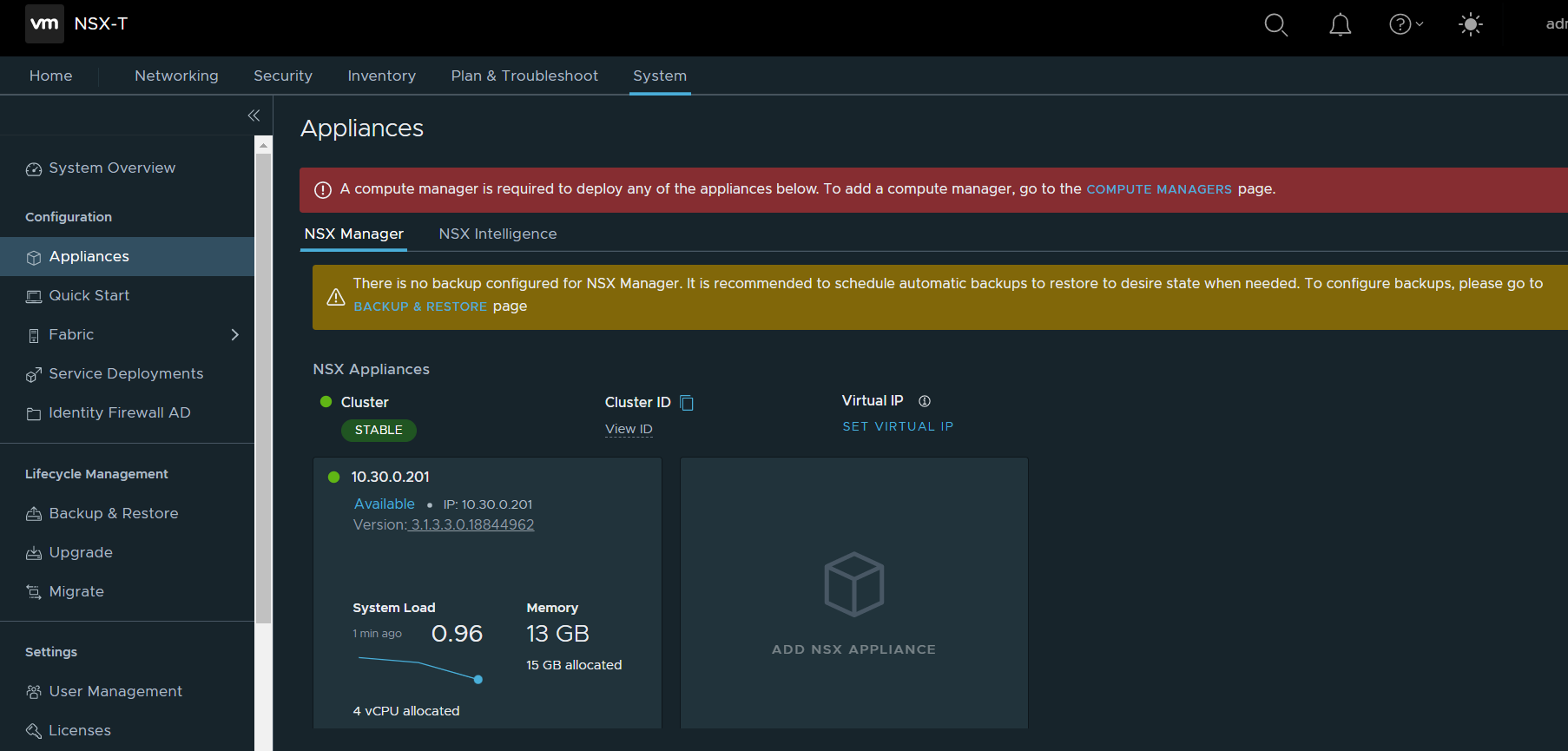Click the STABLE cluster status badge

[x=379, y=430]
